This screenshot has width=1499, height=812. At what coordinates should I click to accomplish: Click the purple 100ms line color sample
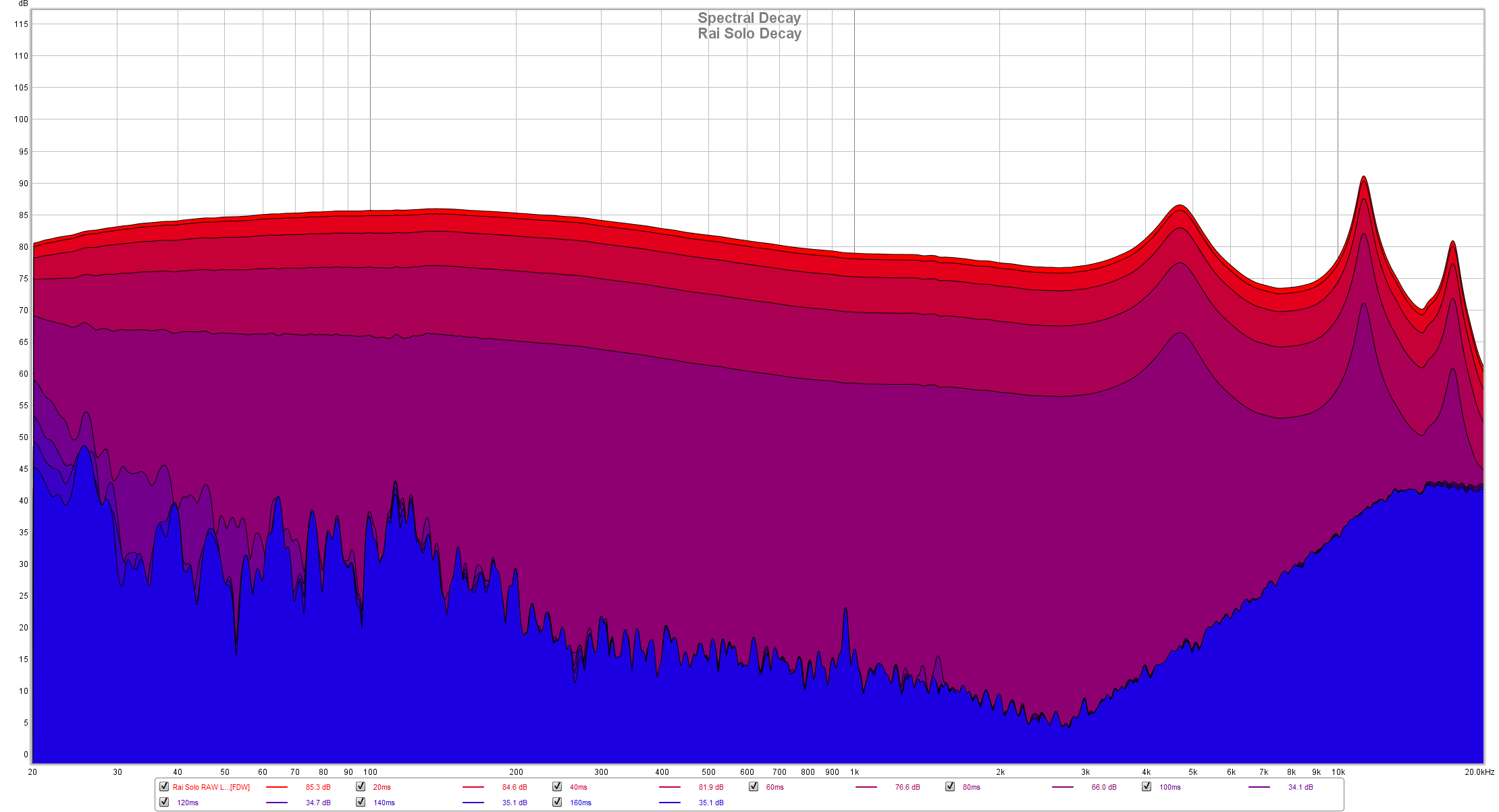coord(1259,787)
